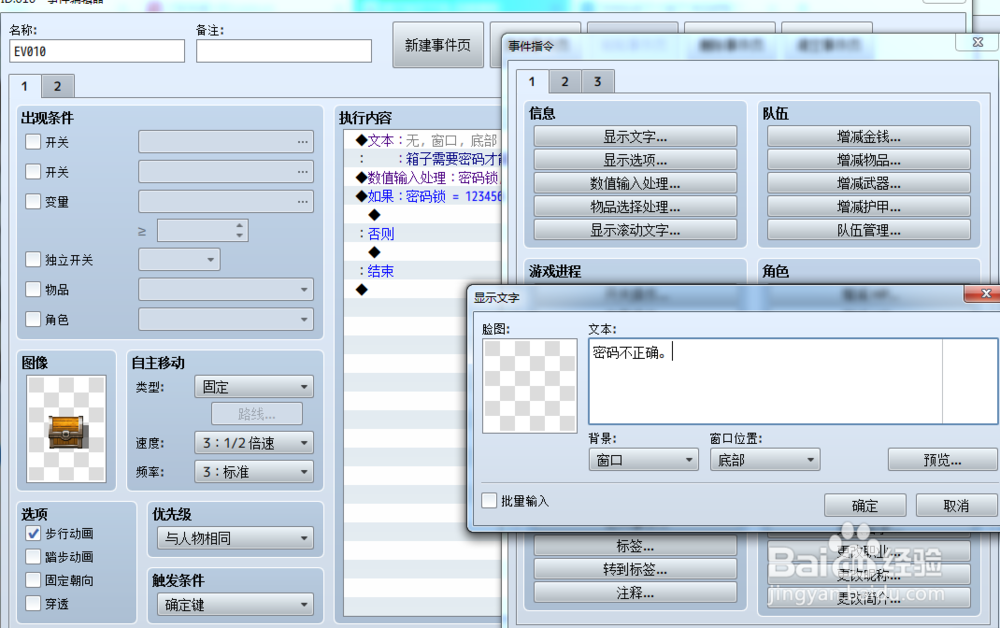Image resolution: width=1000 pixels, height=628 pixels.
Task: Click the 显示滚动文字... command button
Action: pyautogui.click(x=635, y=230)
